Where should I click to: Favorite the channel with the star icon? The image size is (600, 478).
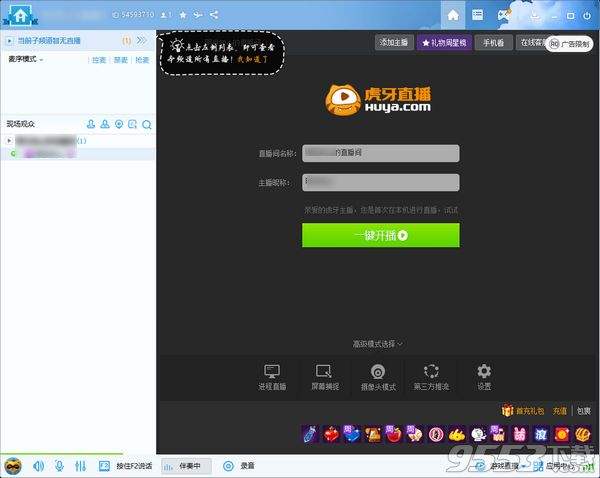[x=183, y=15]
